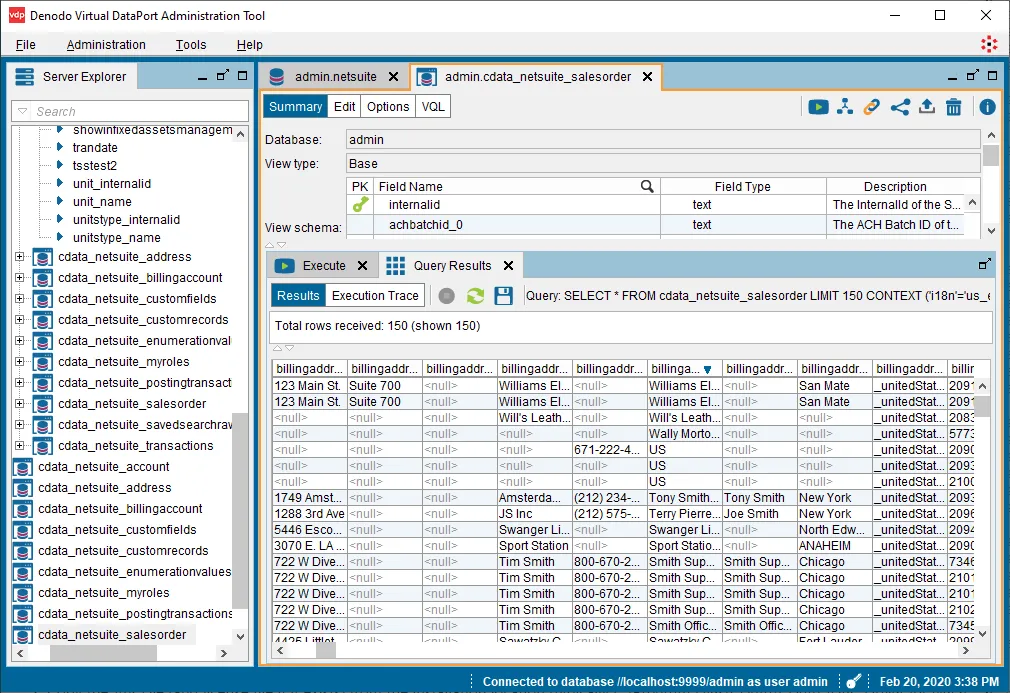
Task: Execute the cdata_netsuite_salesorder view
Action: click(819, 106)
